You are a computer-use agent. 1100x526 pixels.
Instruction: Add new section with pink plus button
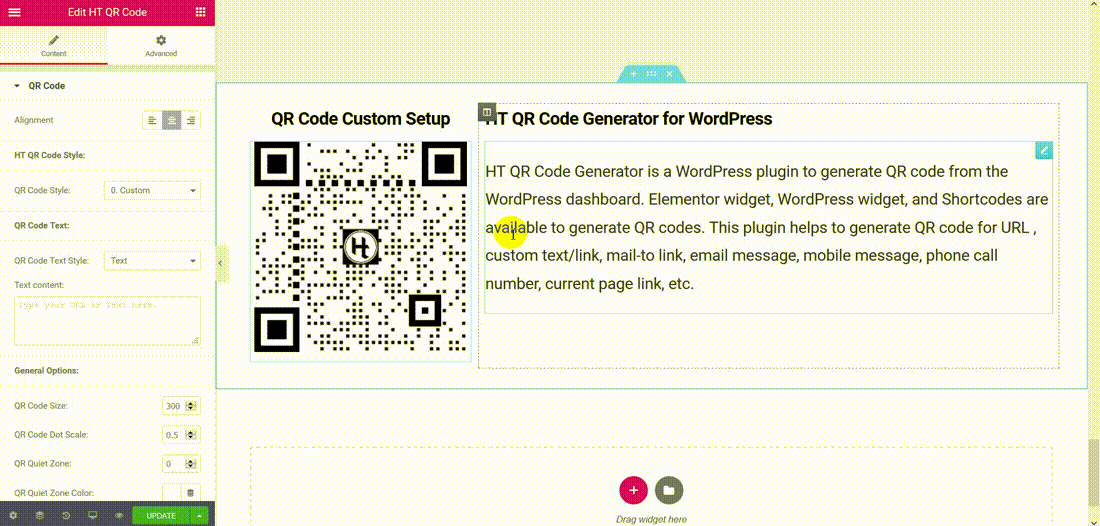633,490
